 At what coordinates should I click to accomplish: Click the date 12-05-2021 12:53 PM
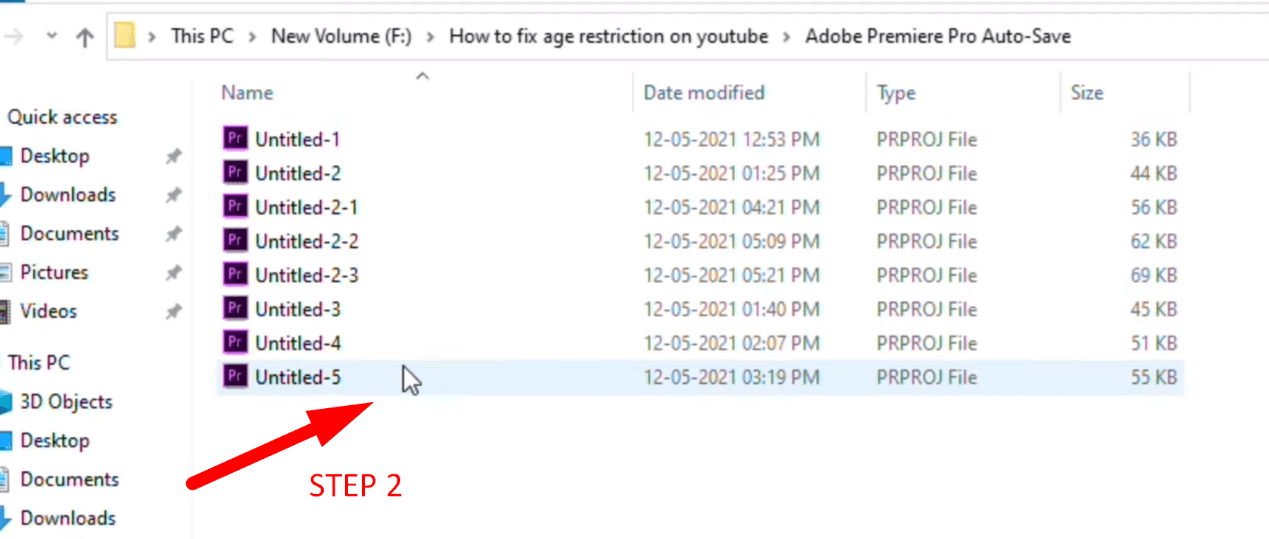(731, 139)
